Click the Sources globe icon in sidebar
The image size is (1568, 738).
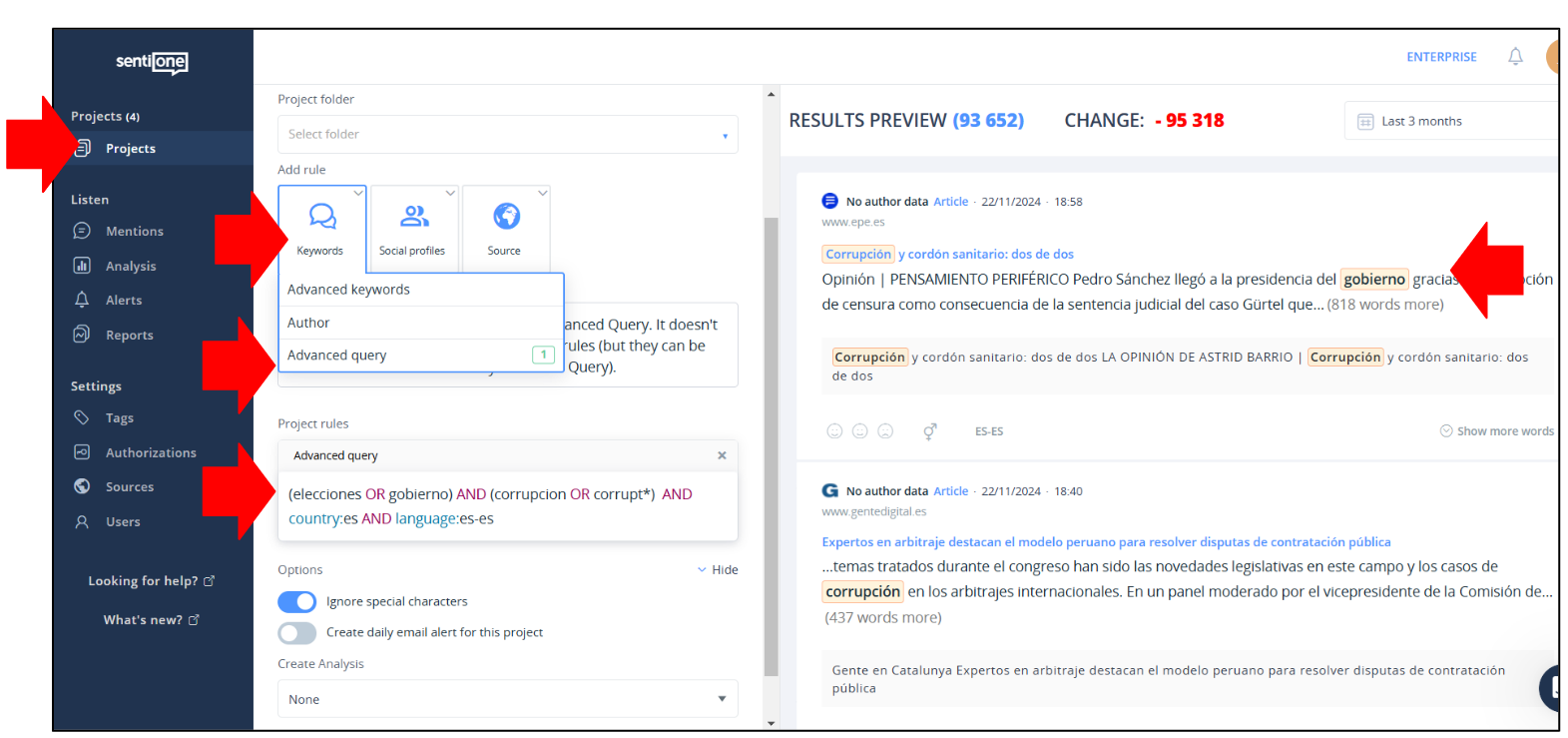pos(82,486)
